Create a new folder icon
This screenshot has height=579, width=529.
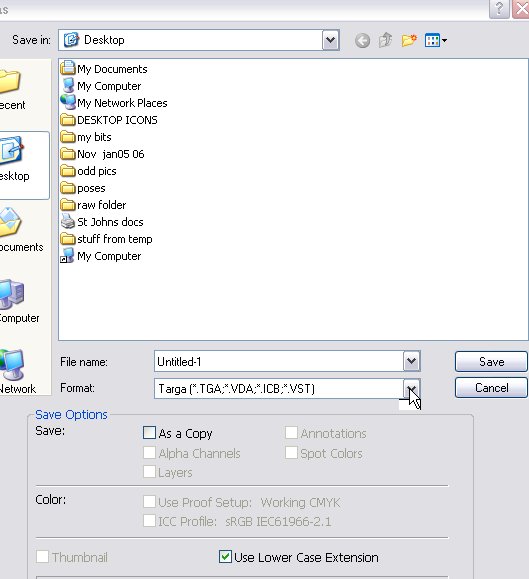[409, 40]
